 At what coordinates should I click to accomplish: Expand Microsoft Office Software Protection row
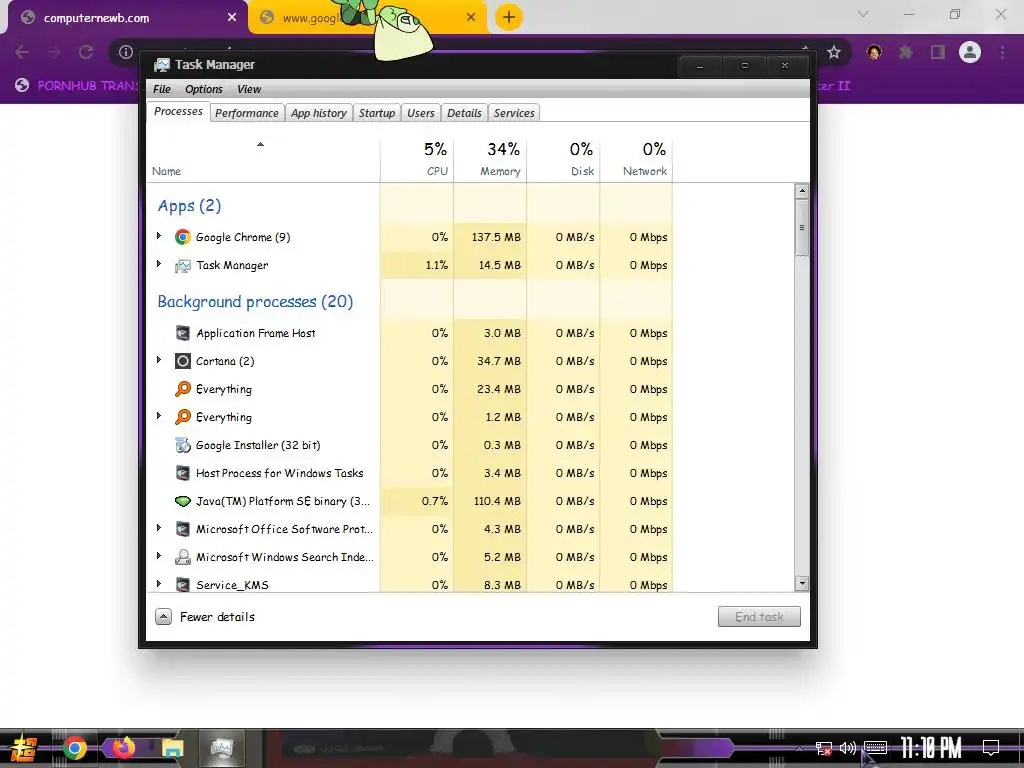coord(159,528)
